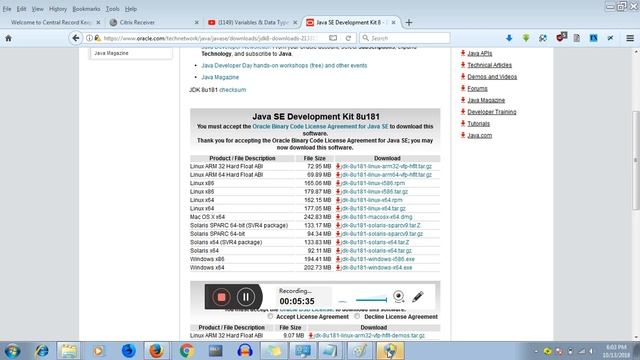
Task: Download icon beside jdk-8u181-linux-x64.rpm
Action: tap(338, 200)
